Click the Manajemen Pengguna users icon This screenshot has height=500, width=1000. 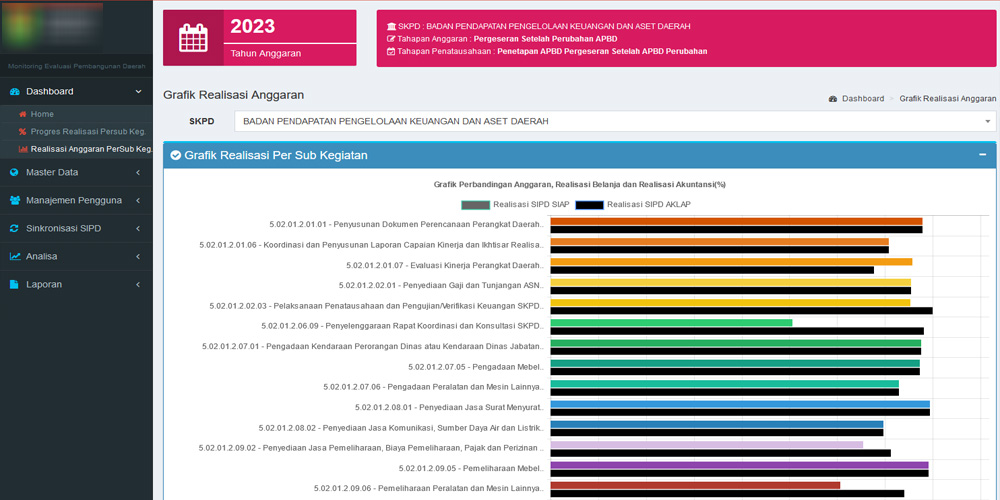[15, 200]
